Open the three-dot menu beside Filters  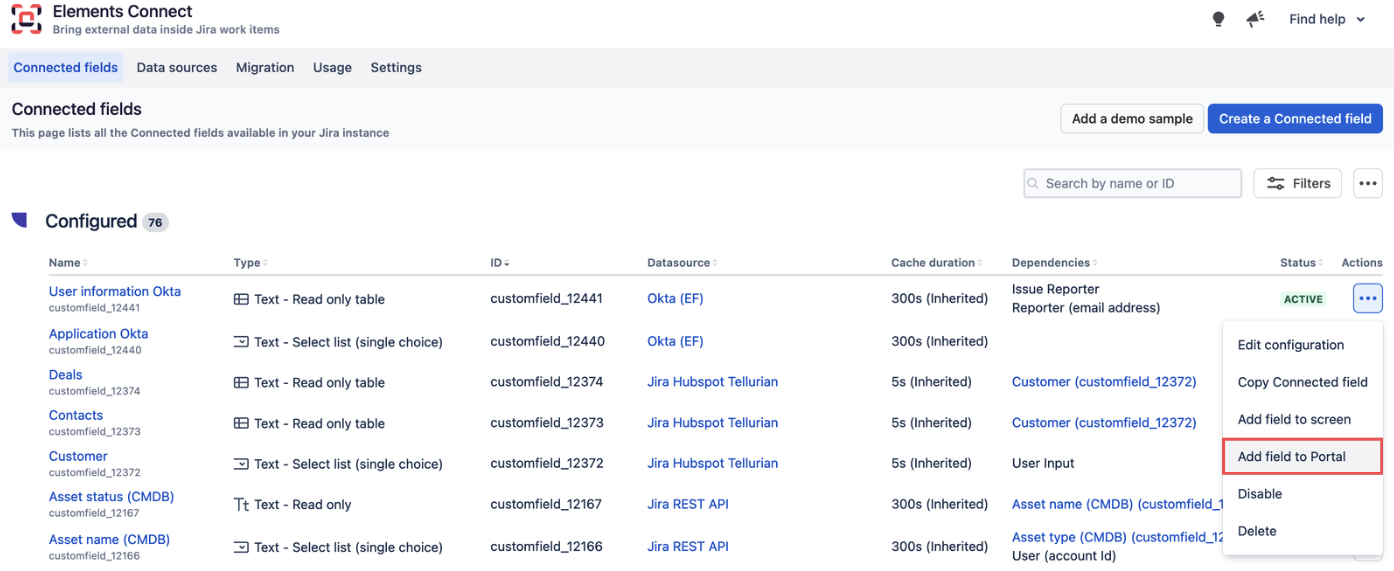(x=1368, y=183)
